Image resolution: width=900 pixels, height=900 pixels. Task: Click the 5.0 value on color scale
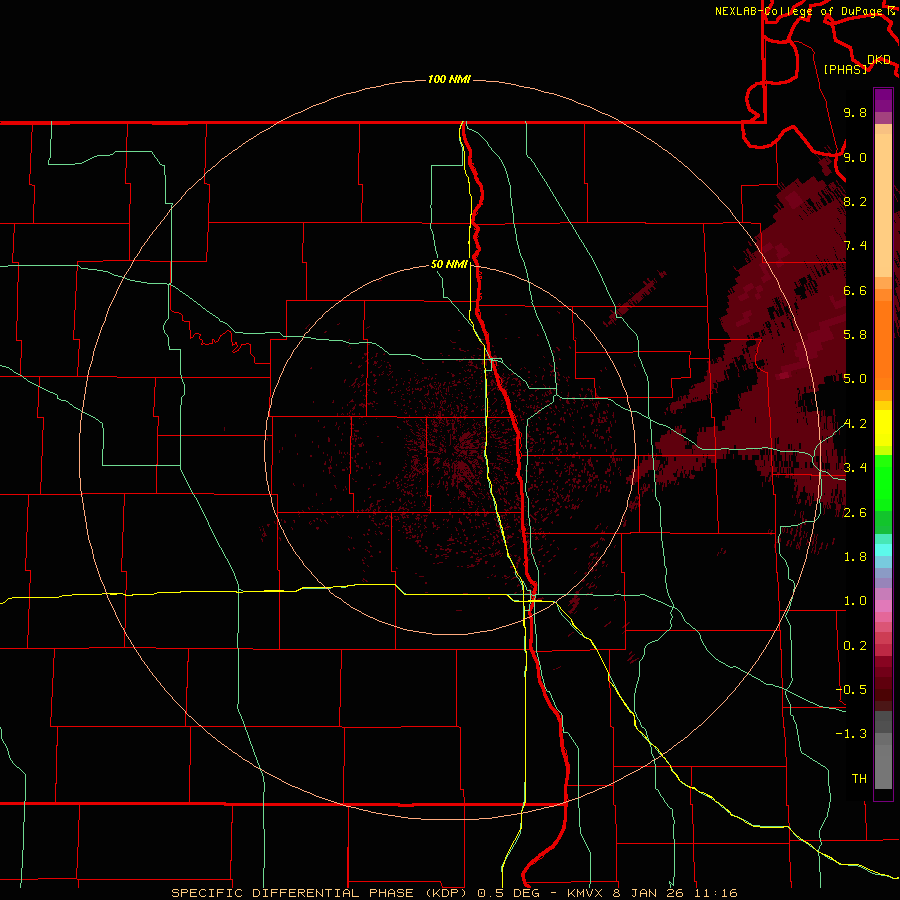pyautogui.click(x=855, y=379)
